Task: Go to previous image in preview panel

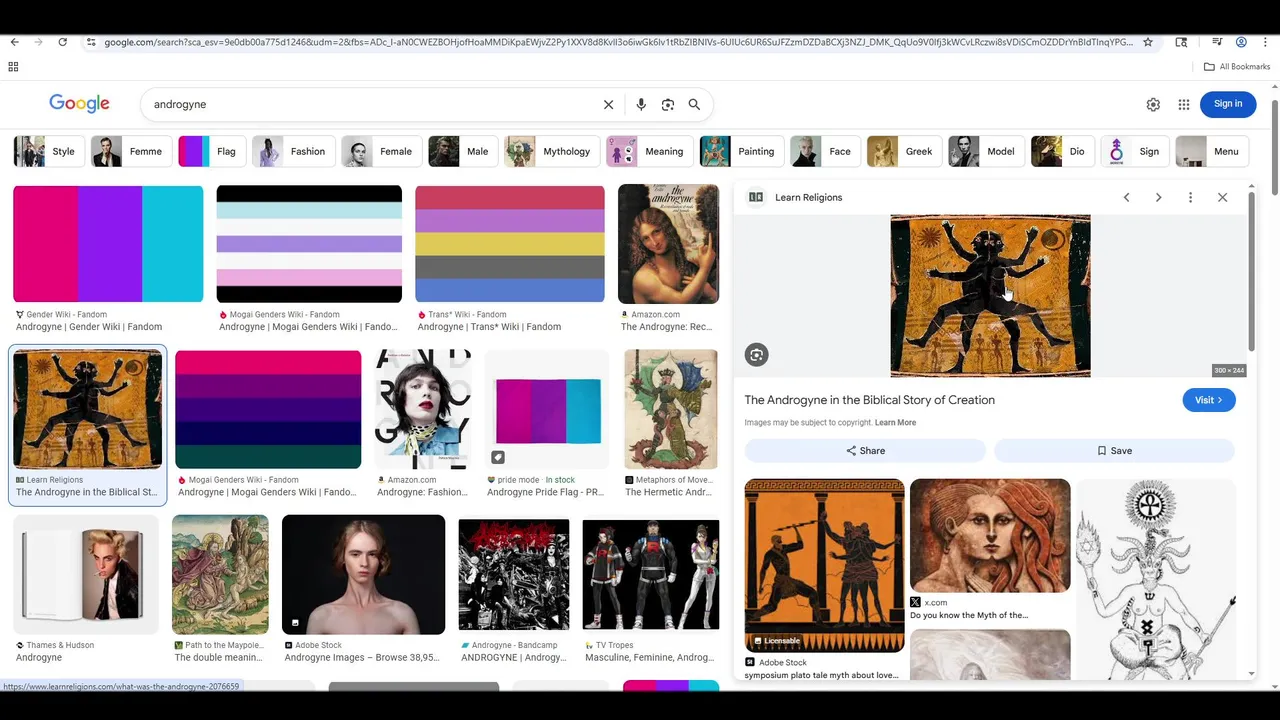Action: click(x=1126, y=197)
